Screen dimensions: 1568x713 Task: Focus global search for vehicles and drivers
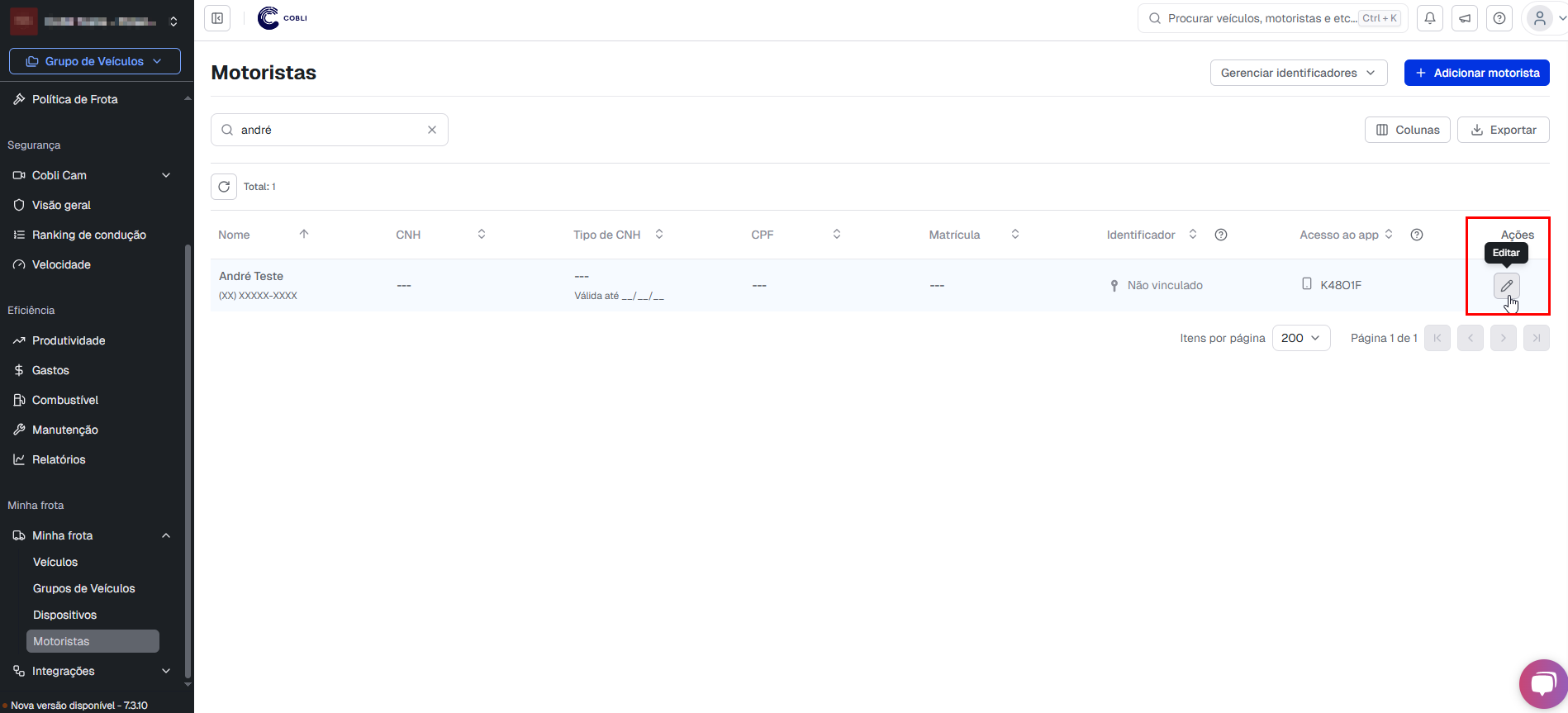1273,18
